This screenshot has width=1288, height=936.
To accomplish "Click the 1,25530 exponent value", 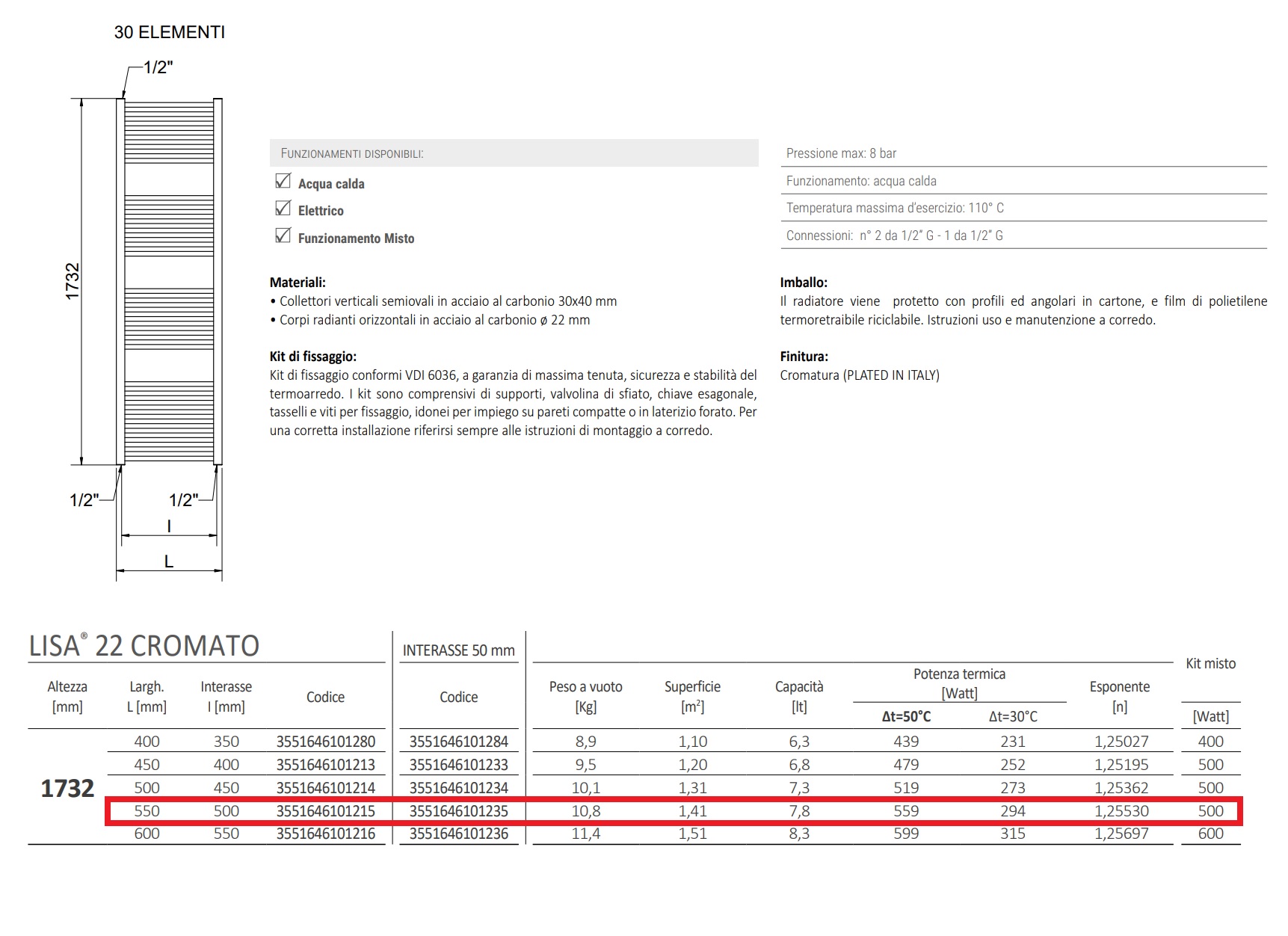I will tap(1121, 811).
